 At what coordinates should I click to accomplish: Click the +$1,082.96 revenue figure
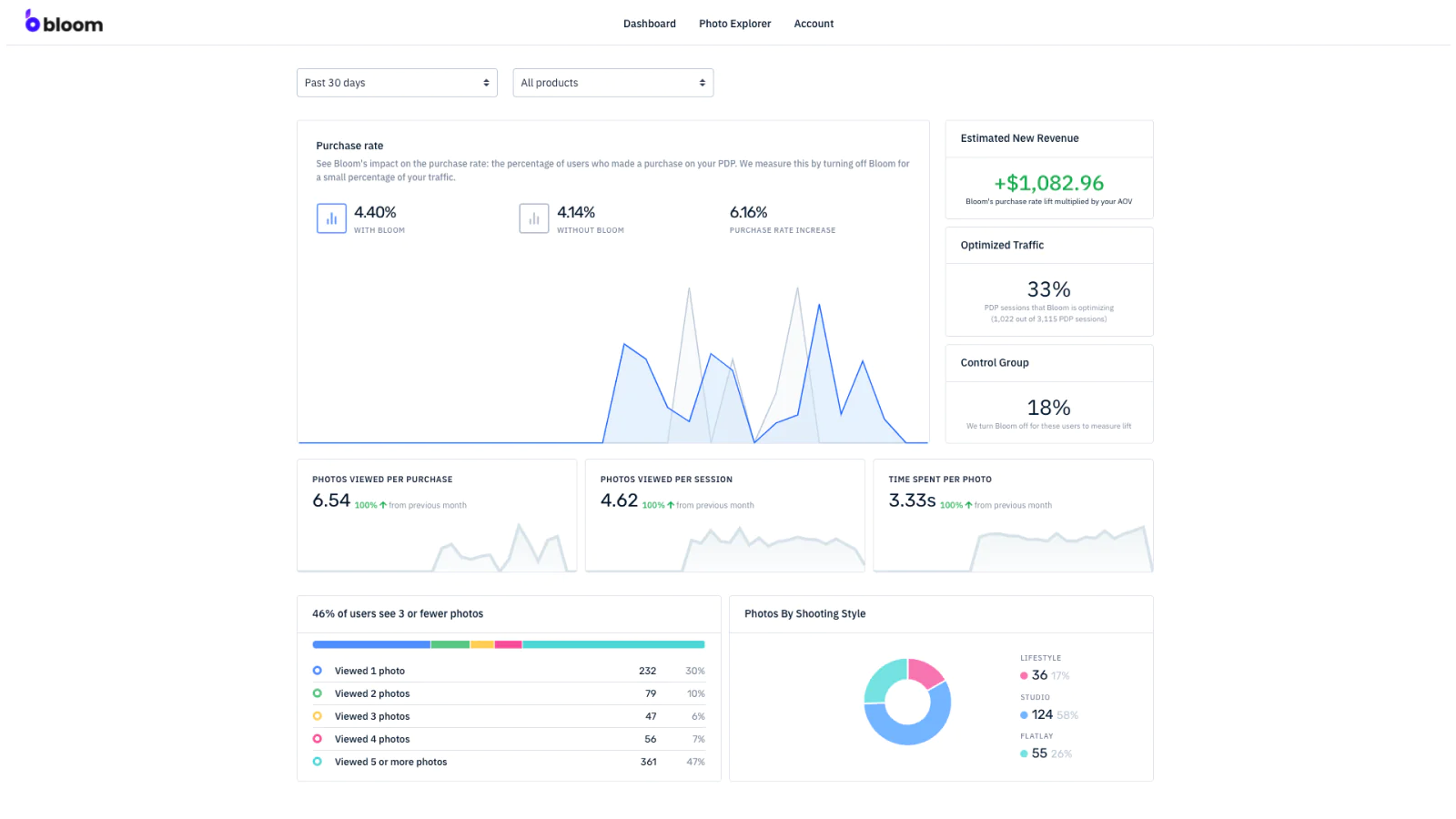(x=1048, y=183)
